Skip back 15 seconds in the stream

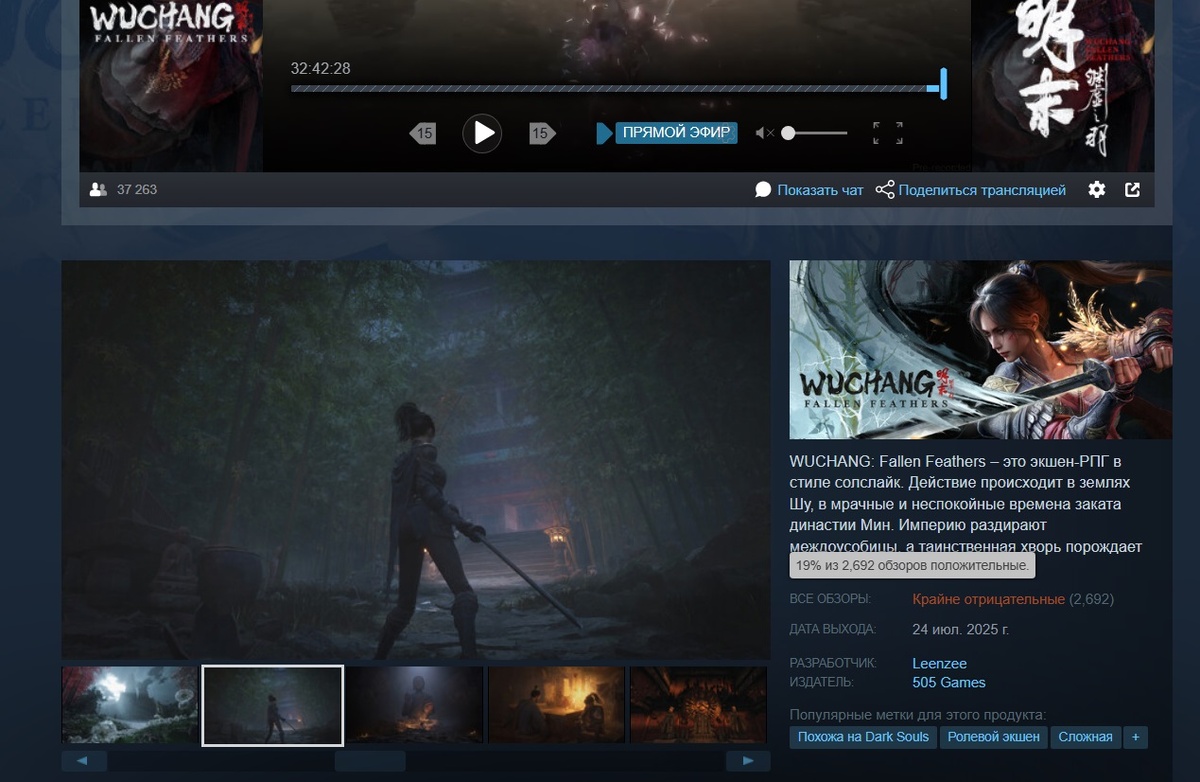click(424, 133)
